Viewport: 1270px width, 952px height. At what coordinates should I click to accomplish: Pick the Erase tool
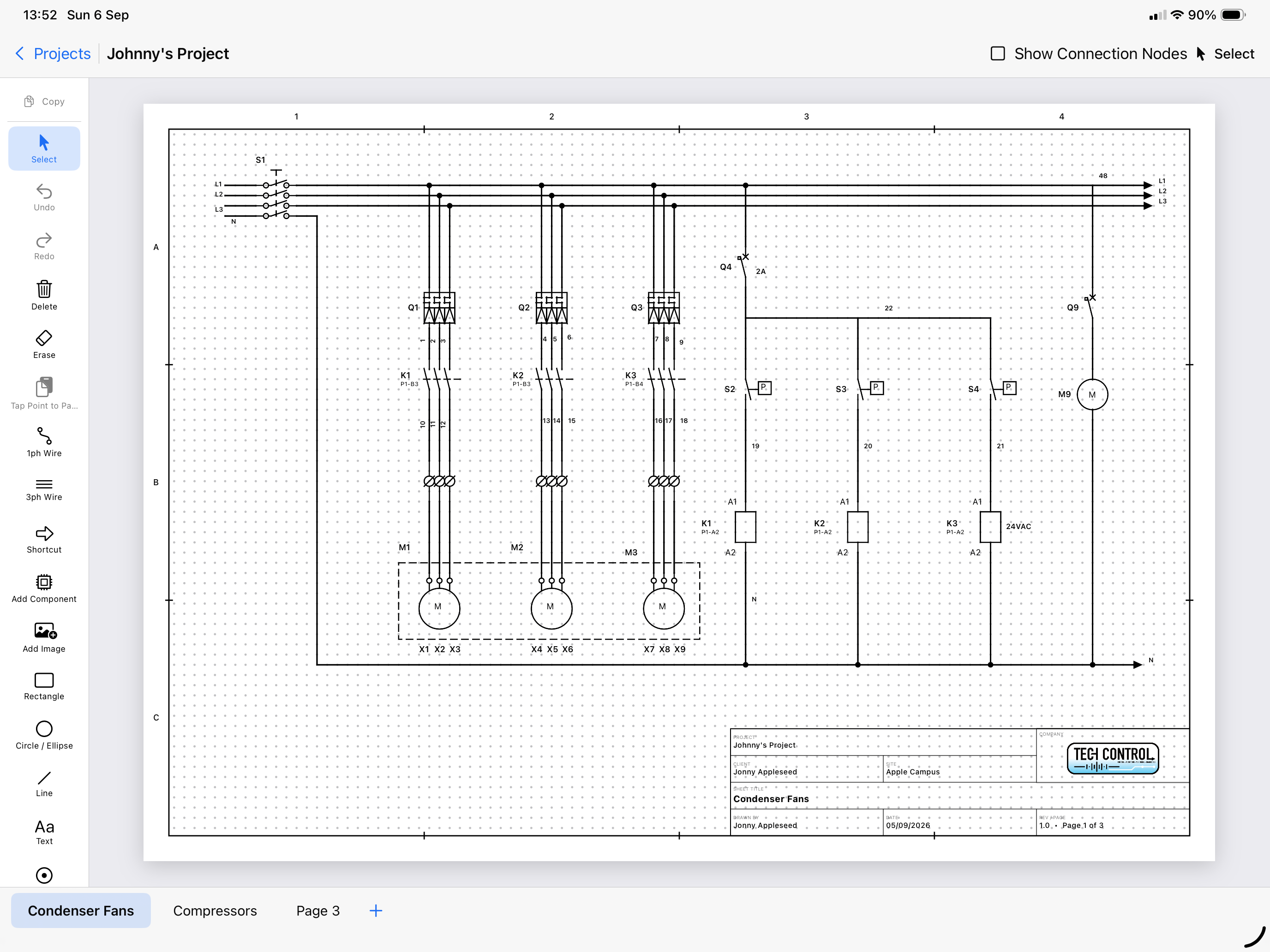(44, 344)
